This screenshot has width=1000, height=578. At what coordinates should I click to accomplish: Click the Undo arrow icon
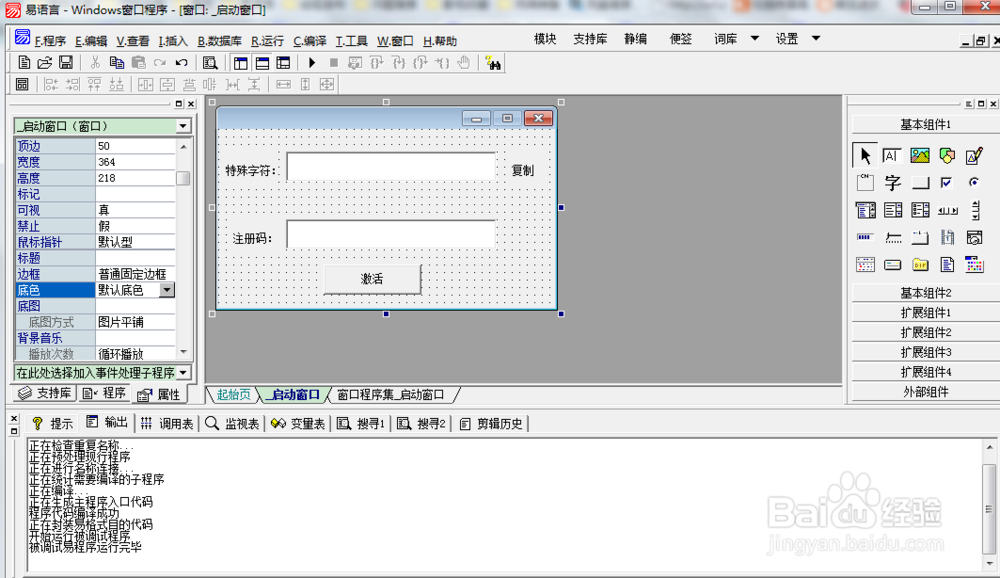point(182,63)
